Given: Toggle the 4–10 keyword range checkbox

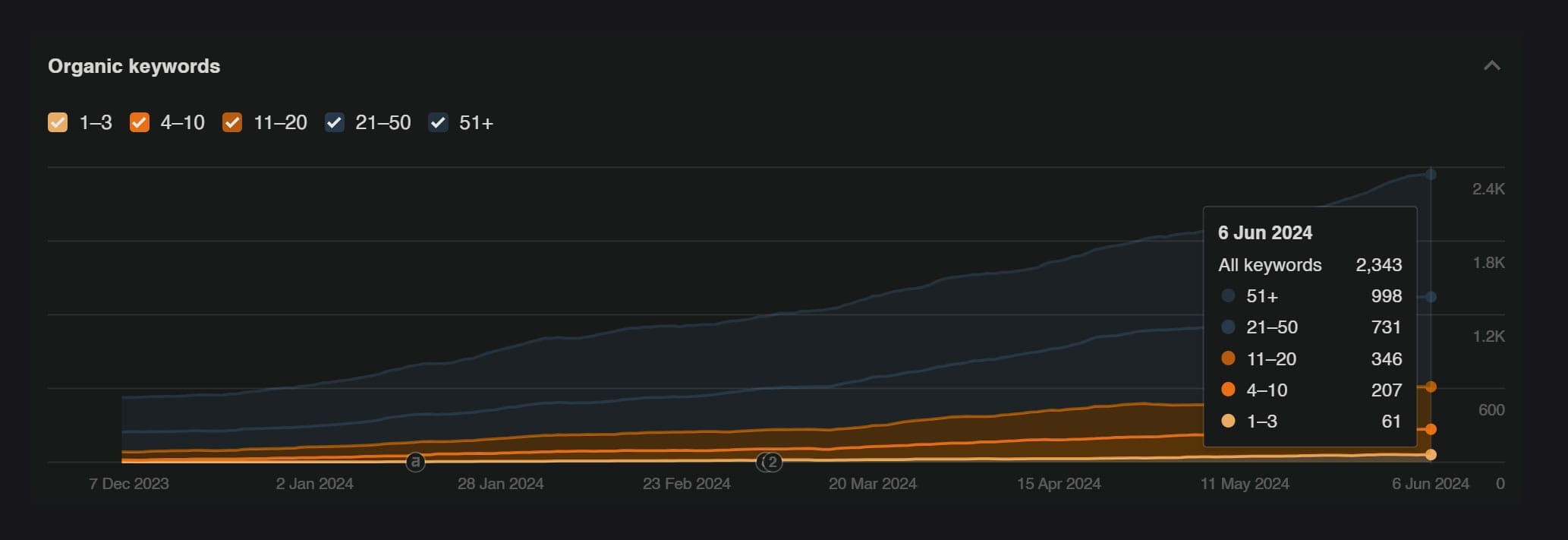Looking at the screenshot, I should [140, 122].
